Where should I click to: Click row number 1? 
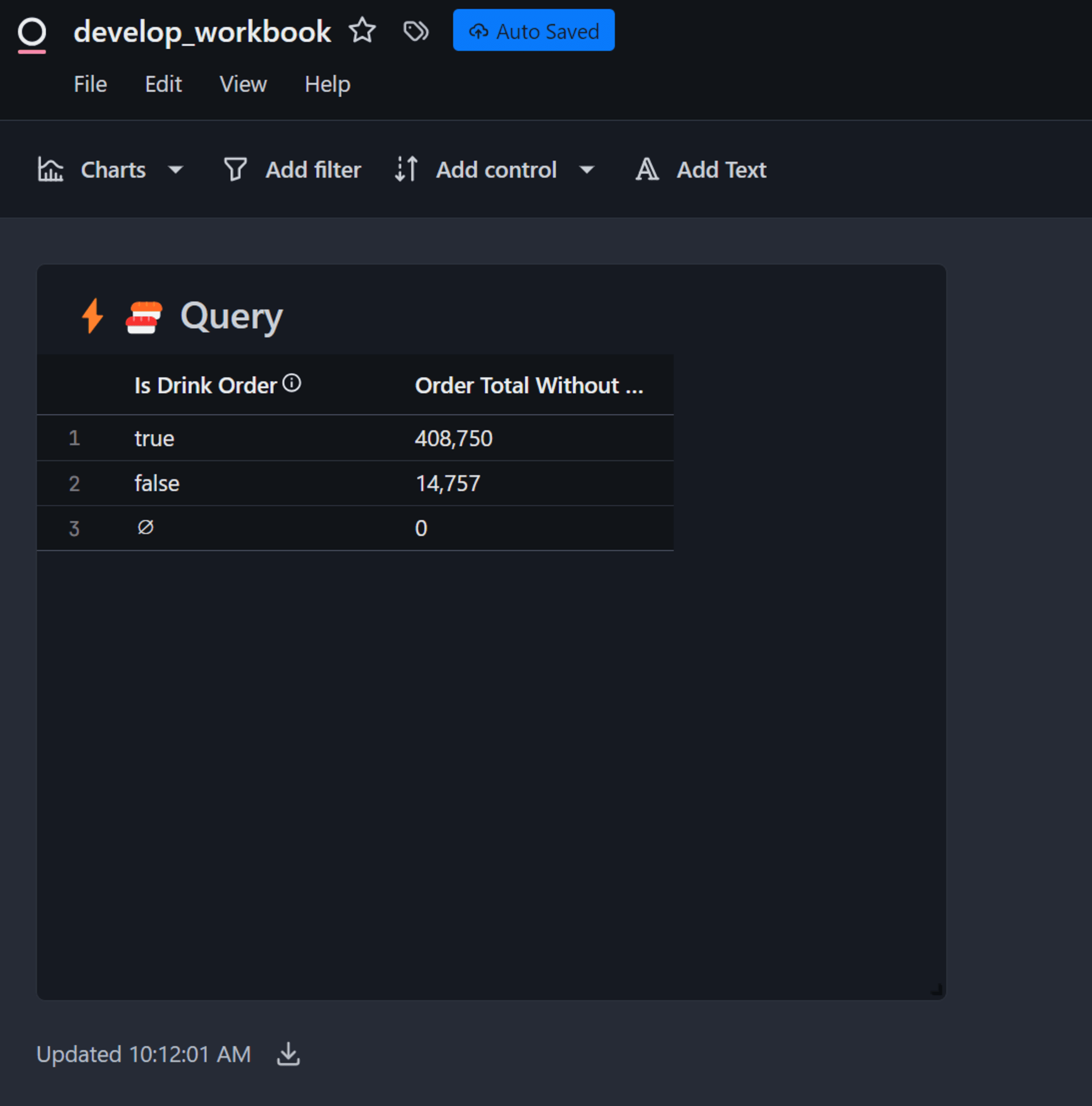tap(74, 439)
